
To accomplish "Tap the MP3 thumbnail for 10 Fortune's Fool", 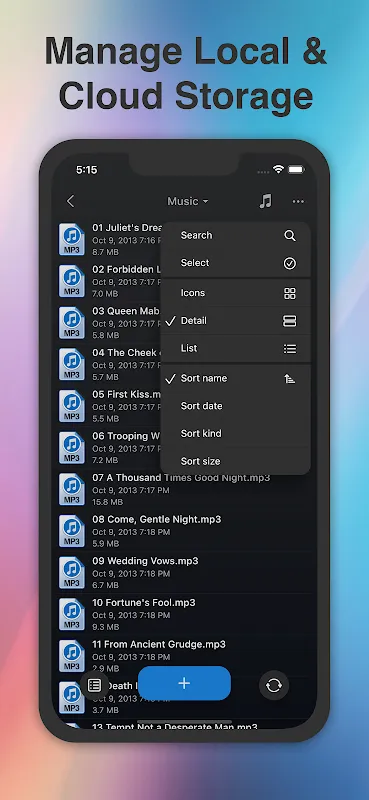I will tap(71, 614).
